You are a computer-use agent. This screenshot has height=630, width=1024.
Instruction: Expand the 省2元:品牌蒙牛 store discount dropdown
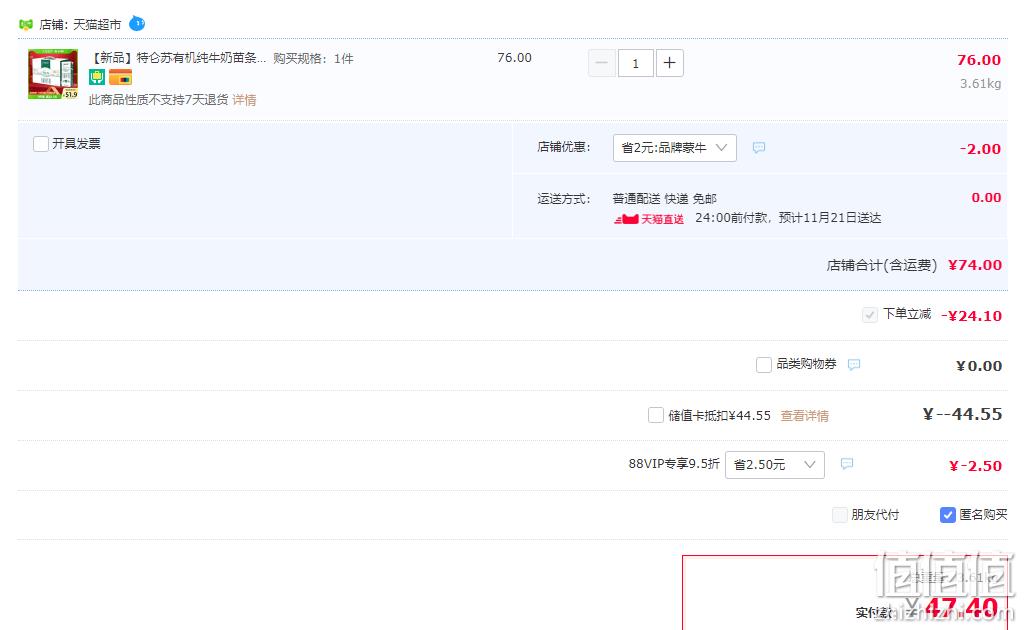coord(675,148)
